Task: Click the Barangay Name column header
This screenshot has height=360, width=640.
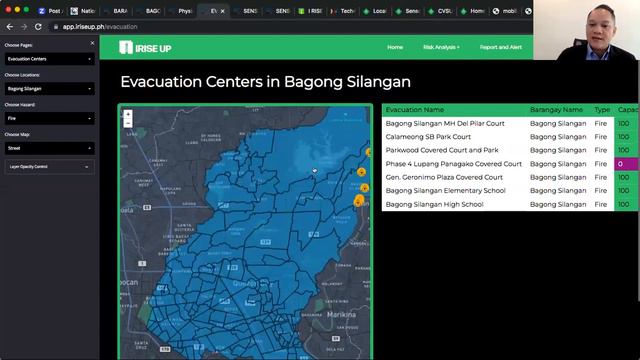Action: tap(556, 110)
